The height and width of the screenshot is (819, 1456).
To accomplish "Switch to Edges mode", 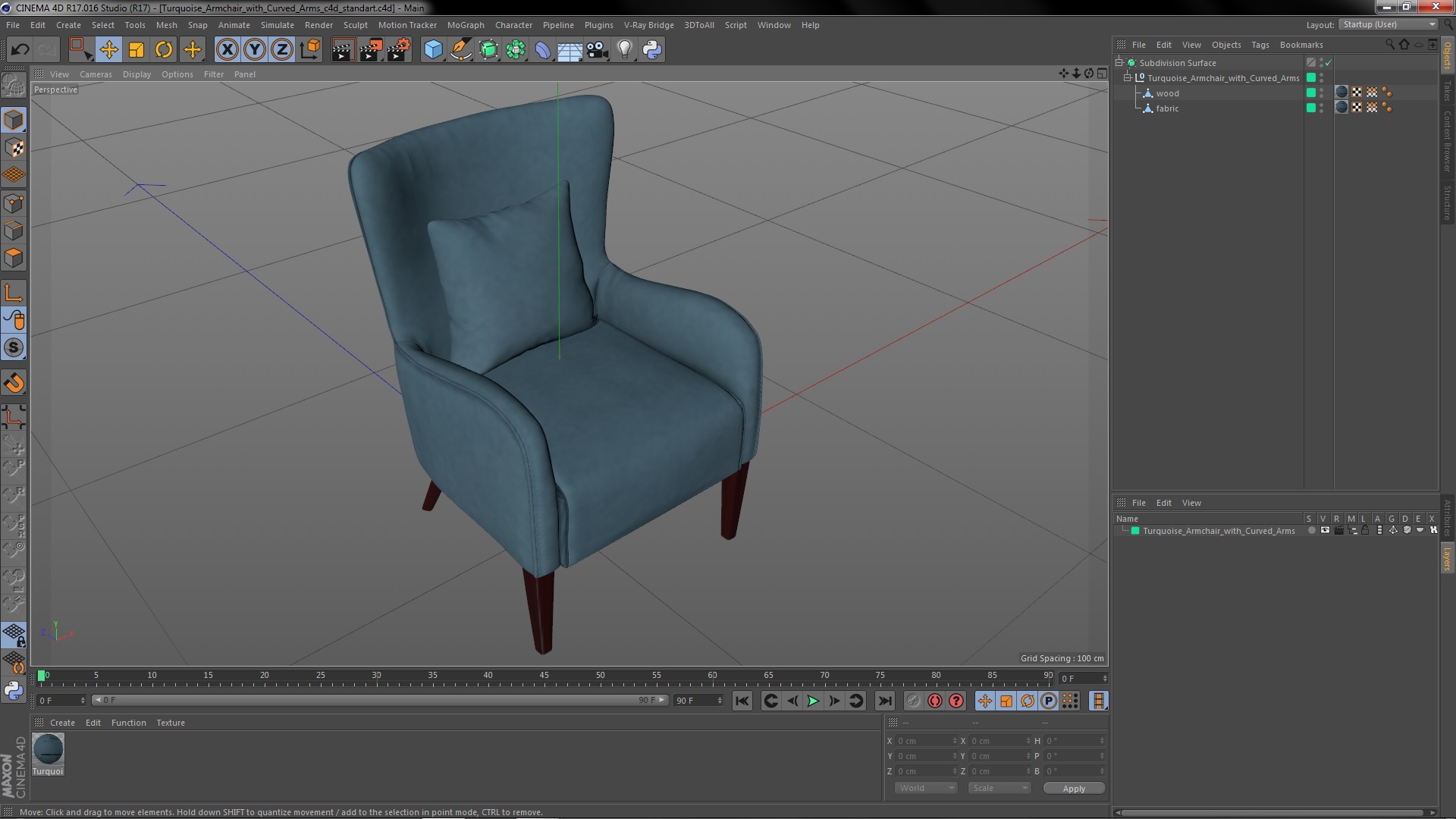I will tap(14, 231).
